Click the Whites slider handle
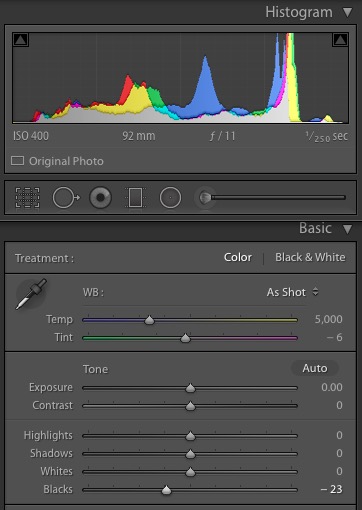 [x=190, y=472]
